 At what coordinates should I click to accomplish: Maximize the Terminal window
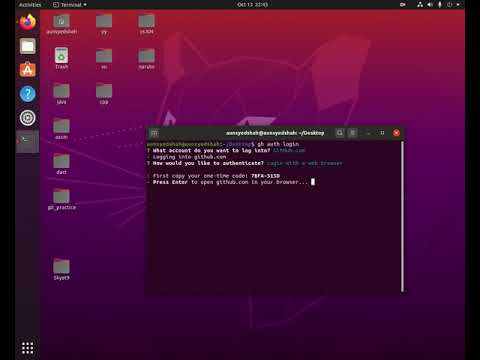[x=382, y=133]
